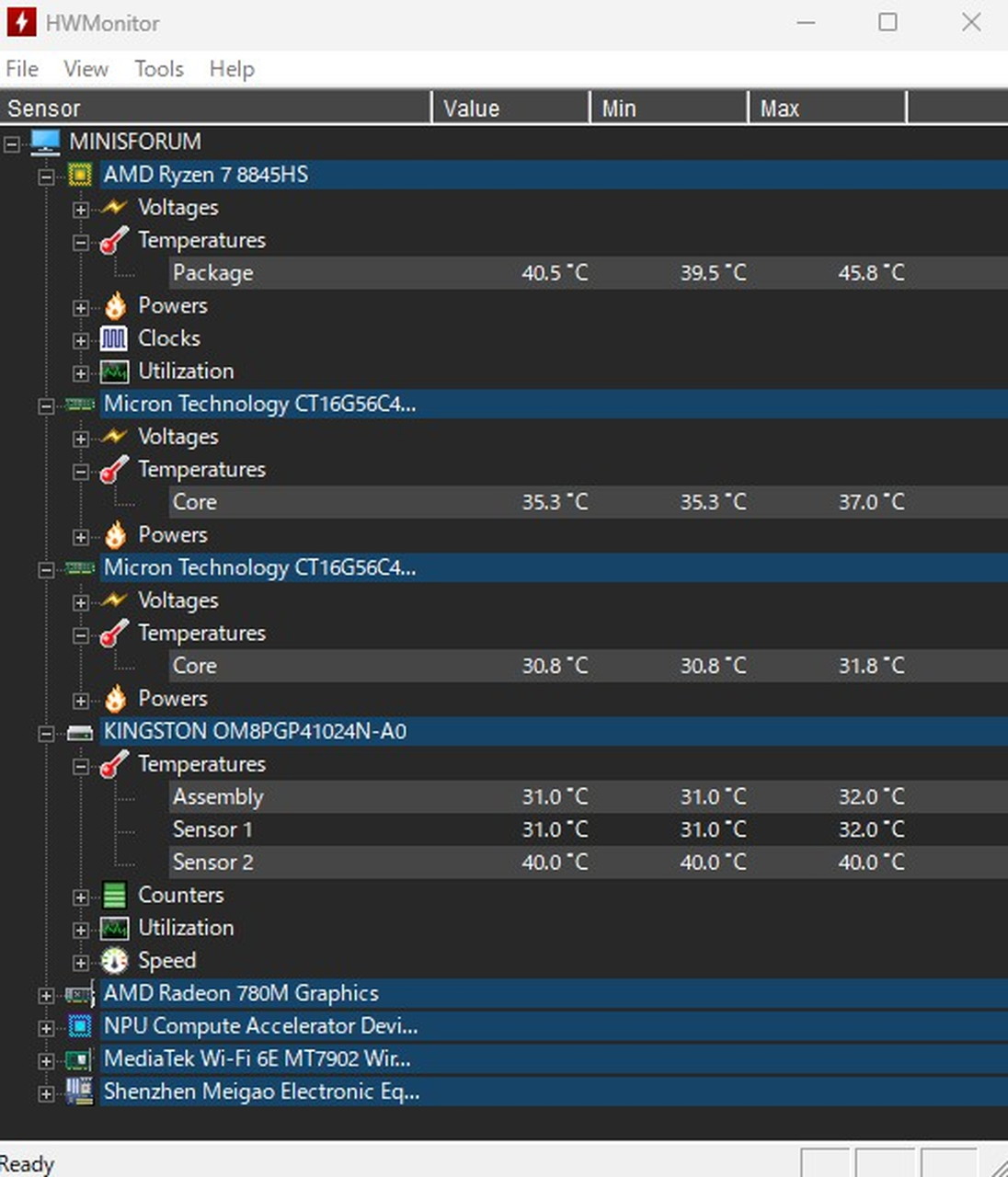Click the MINISFORUM computer monitor icon

[45, 142]
